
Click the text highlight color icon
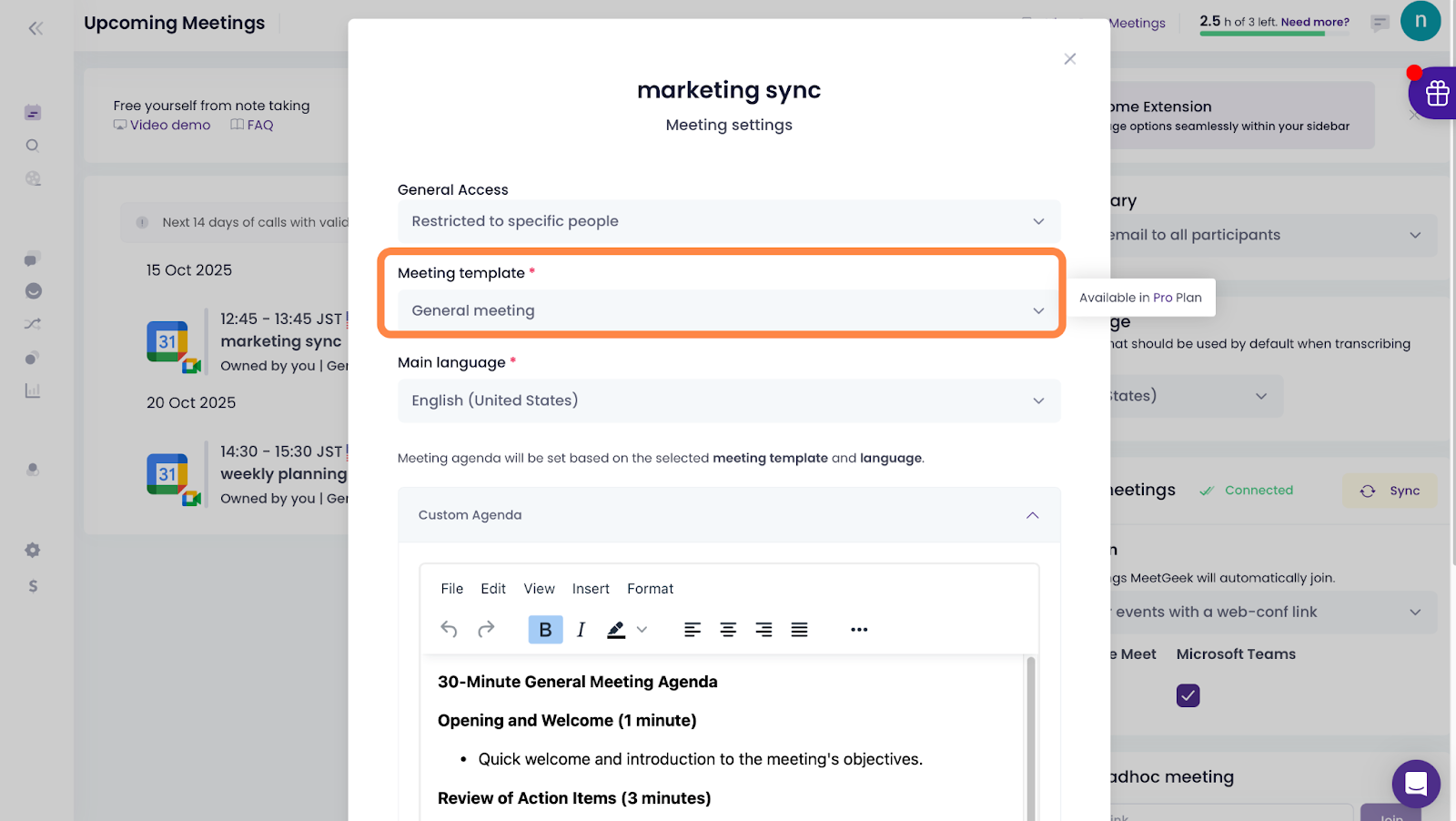tap(616, 629)
